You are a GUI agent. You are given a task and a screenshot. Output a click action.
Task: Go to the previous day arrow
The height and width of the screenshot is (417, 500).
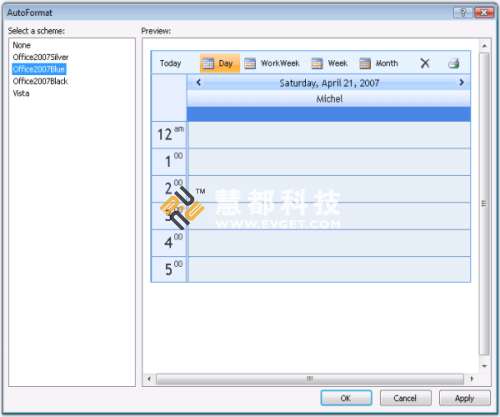[199, 82]
